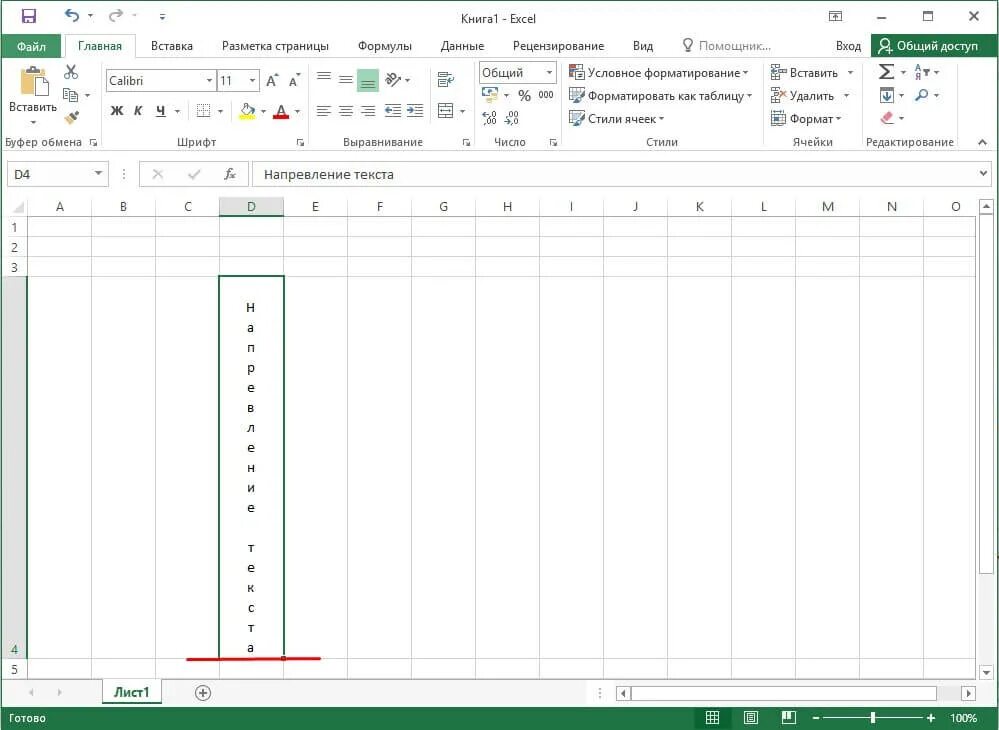Click Форматировать как таблицу
This screenshot has width=999, height=730.
click(x=661, y=96)
